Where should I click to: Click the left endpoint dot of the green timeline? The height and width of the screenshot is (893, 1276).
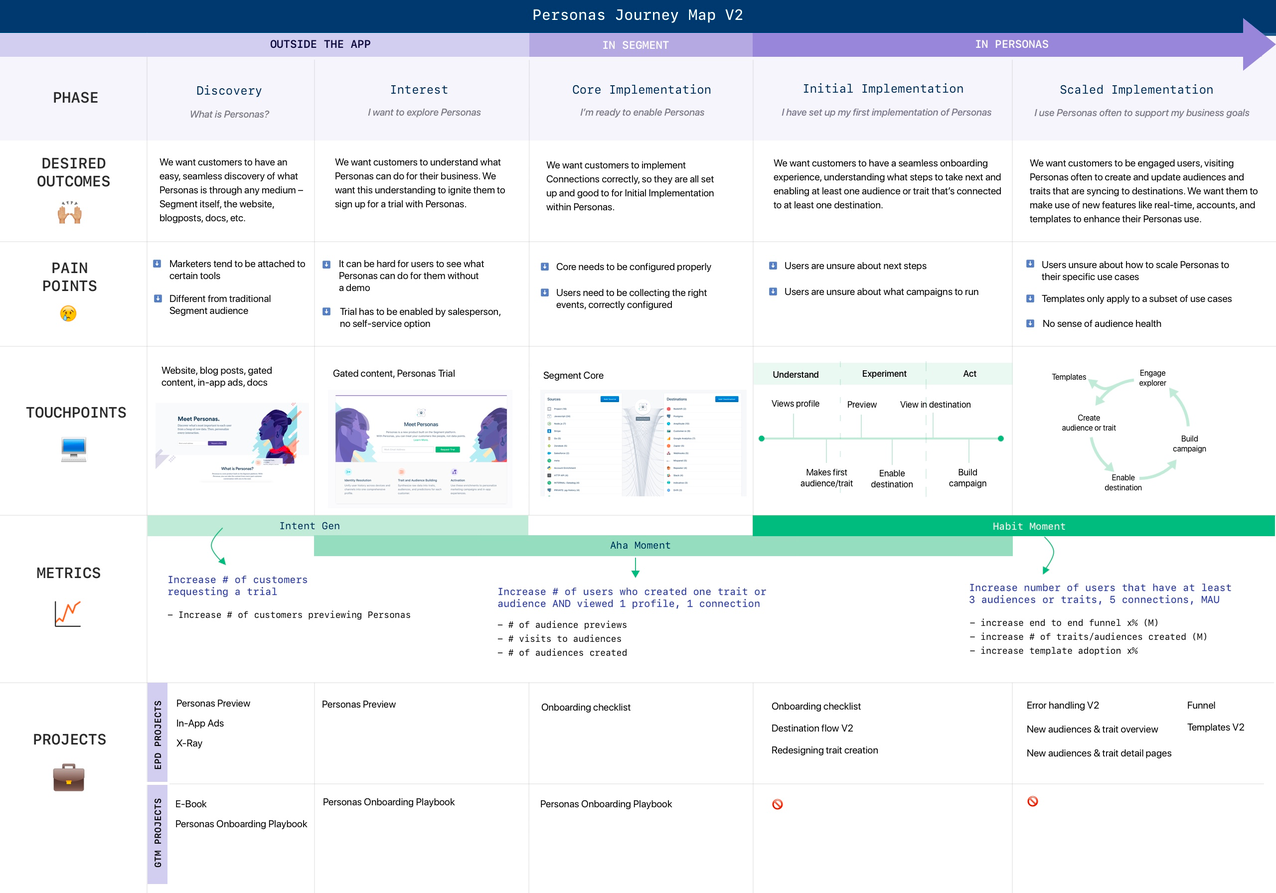(762, 438)
